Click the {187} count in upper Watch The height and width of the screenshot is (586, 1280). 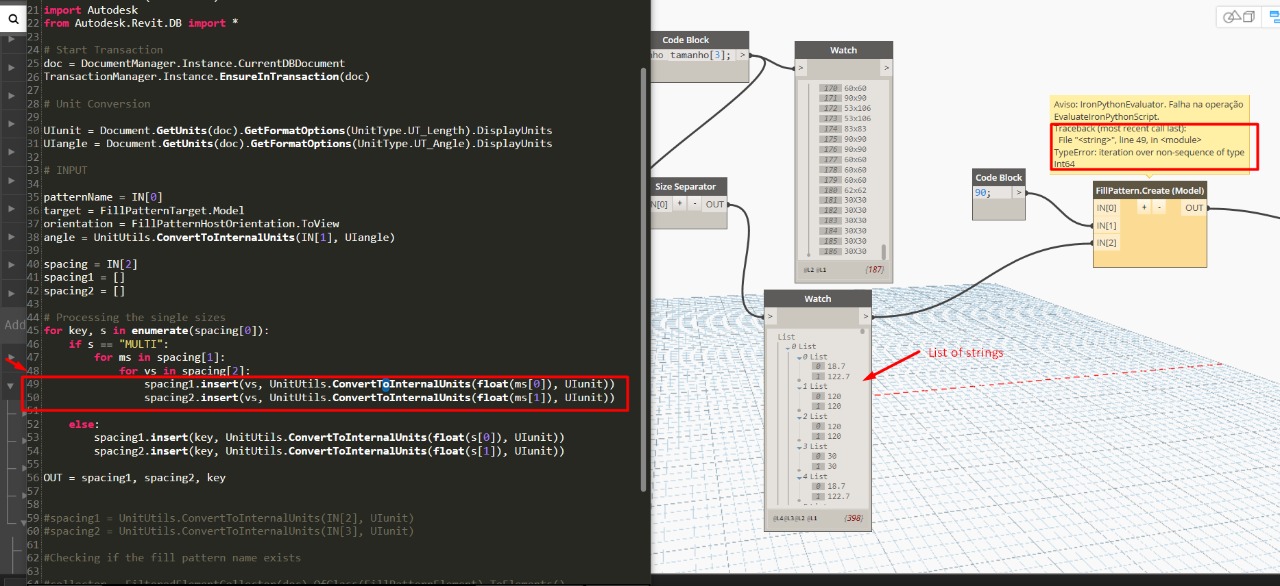tap(877, 270)
